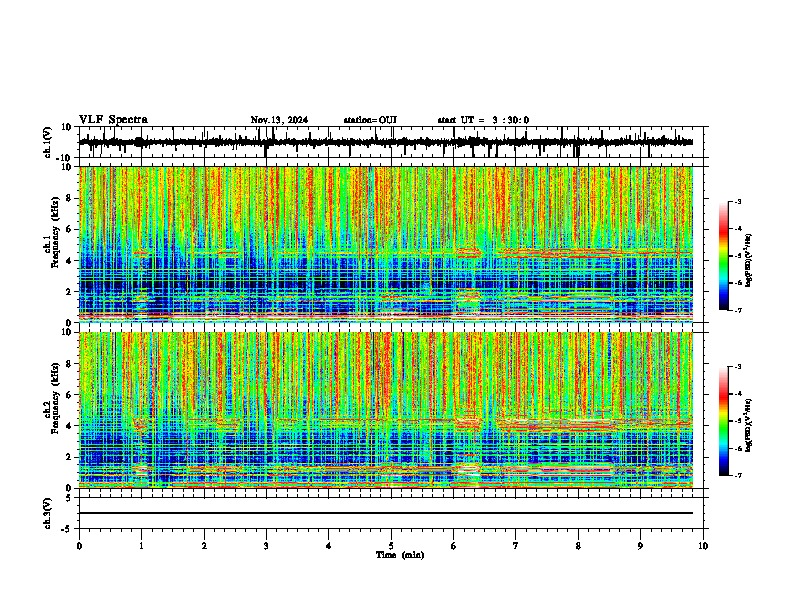Click the ch.2 'Frequency (kHz)' axis label
The image size is (792, 612).
56,398
